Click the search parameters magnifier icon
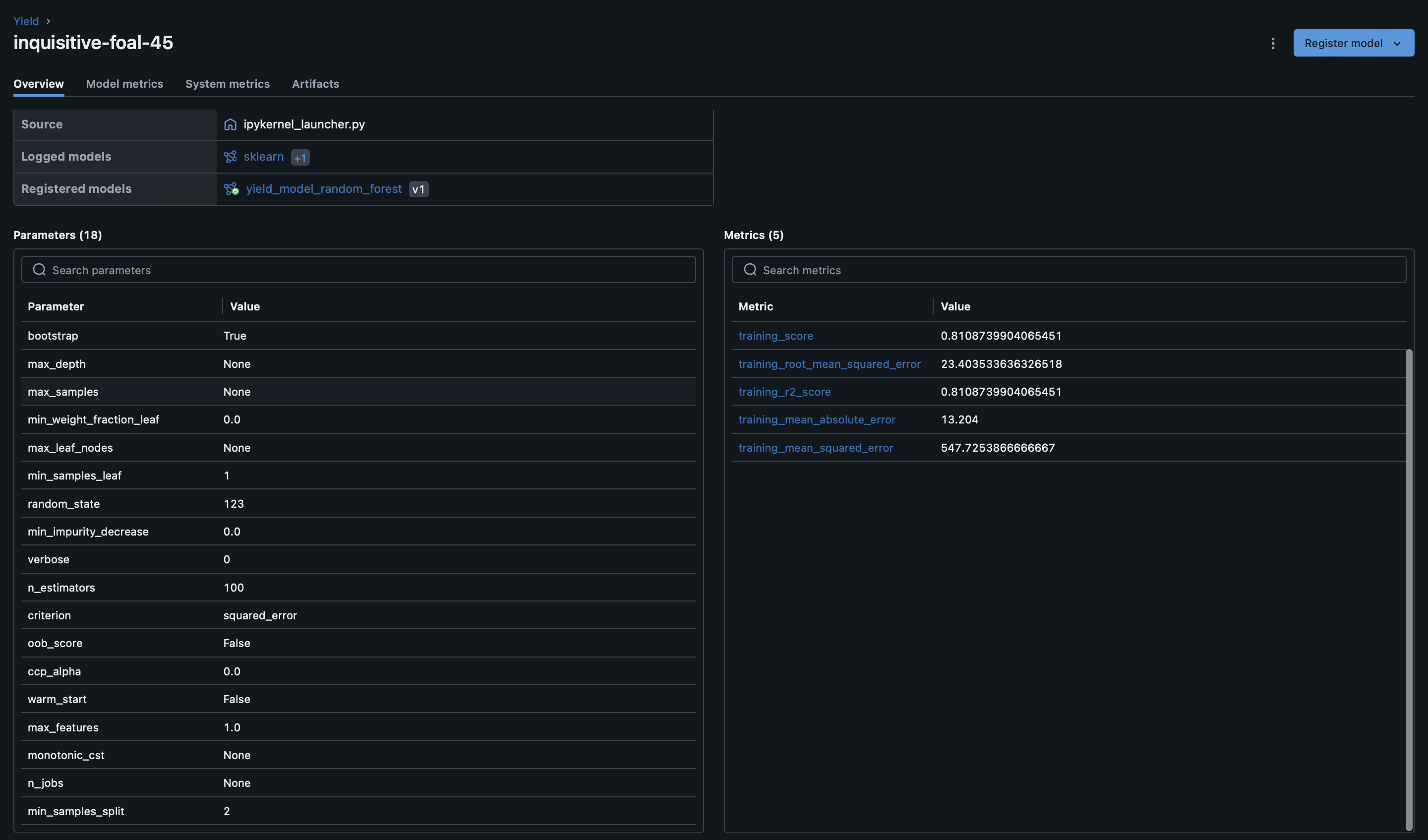Viewport: 1428px width, 840px height. (39, 270)
